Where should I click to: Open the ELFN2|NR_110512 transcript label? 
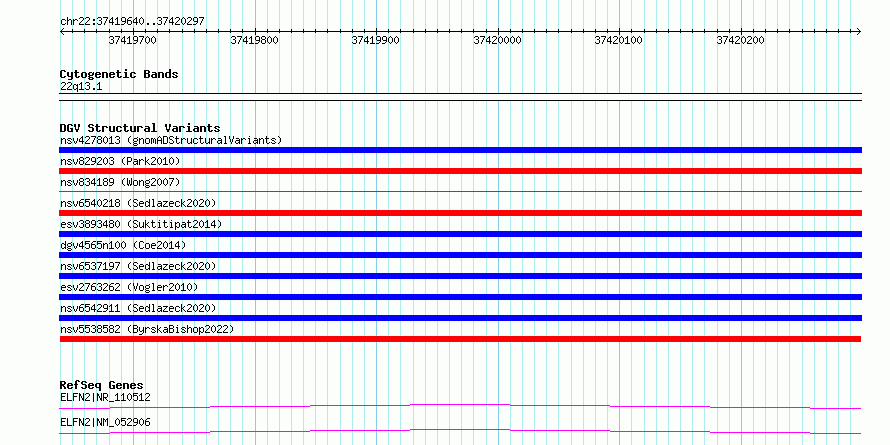tap(105, 397)
